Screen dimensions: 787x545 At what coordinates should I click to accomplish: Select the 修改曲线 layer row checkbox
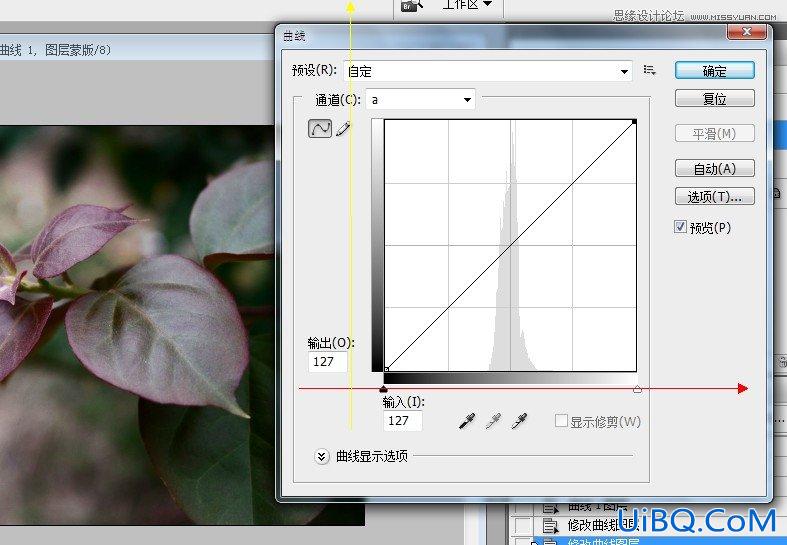[523, 525]
